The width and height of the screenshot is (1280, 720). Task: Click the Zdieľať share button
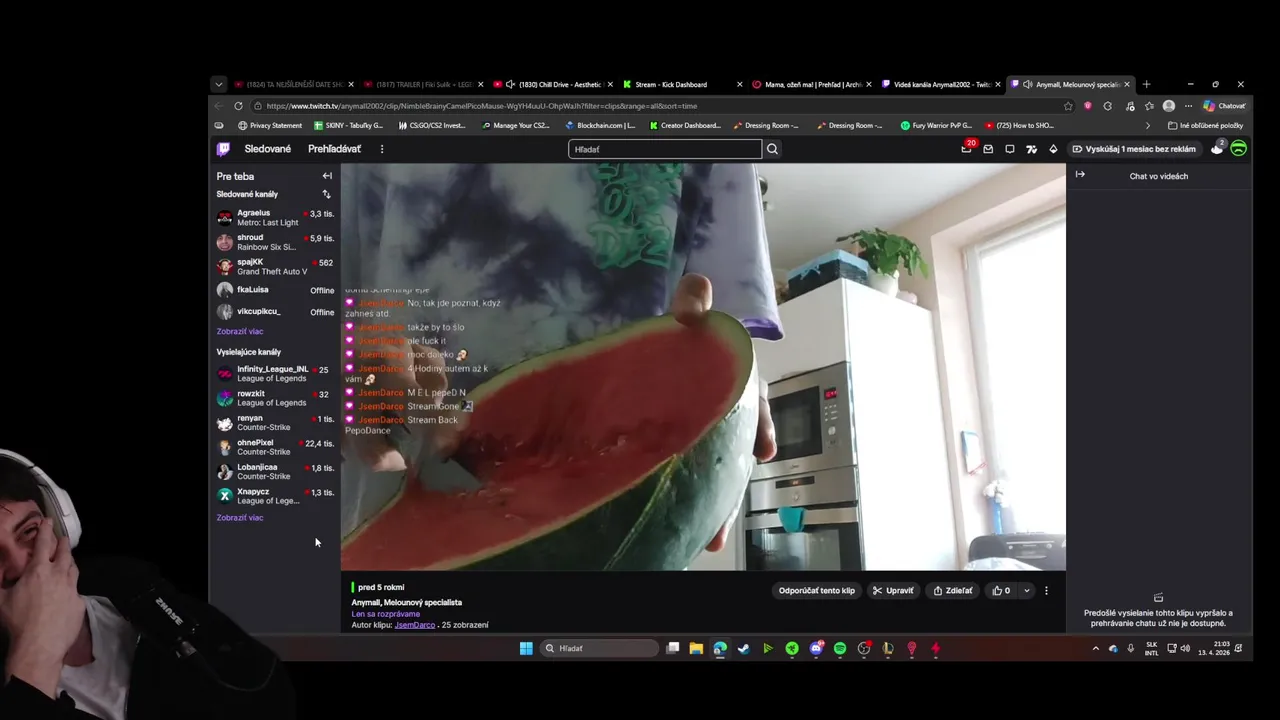tap(953, 591)
